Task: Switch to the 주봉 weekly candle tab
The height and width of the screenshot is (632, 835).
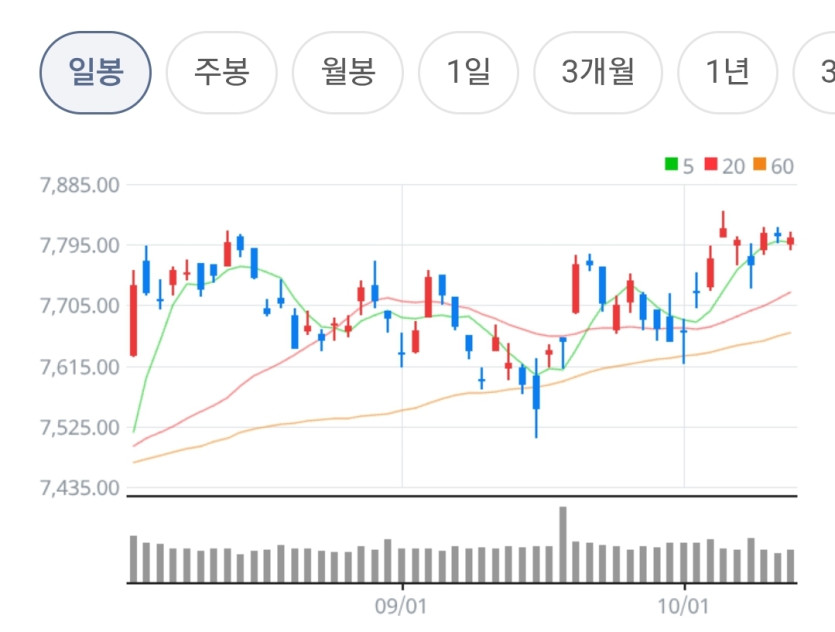Action: (x=222, y=72)
